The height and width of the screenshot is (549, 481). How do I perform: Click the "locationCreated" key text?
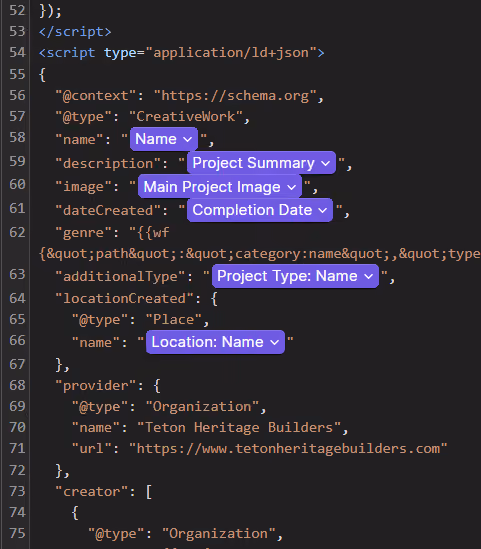124,298
